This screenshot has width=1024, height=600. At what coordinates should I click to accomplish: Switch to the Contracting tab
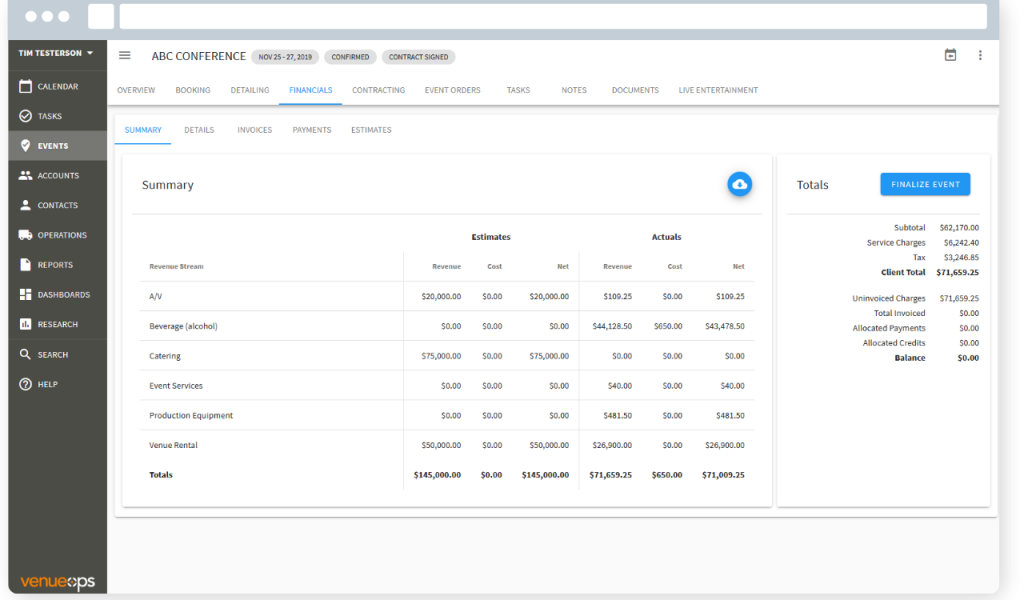point(378,90)
